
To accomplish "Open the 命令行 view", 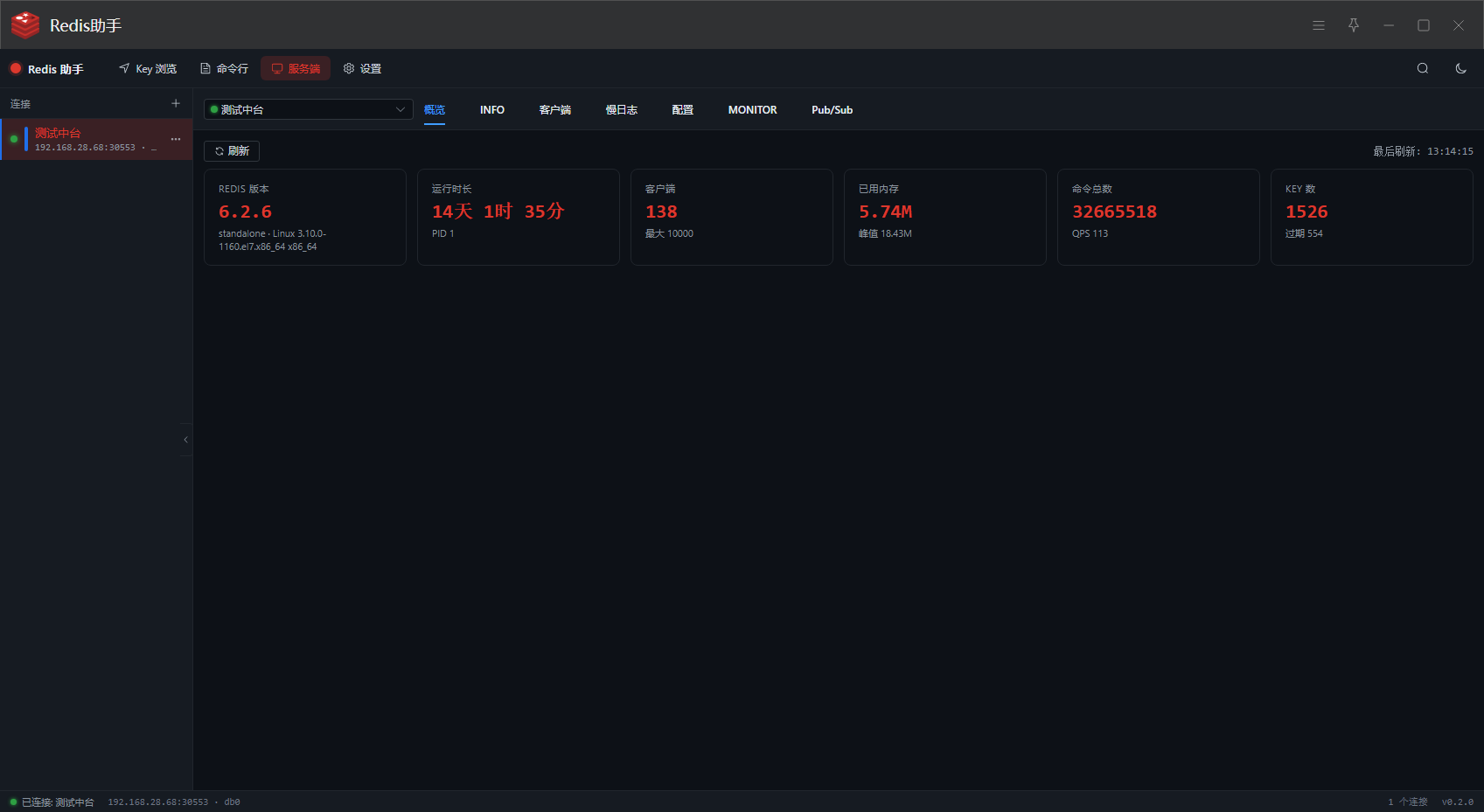I will pos(224,68).
